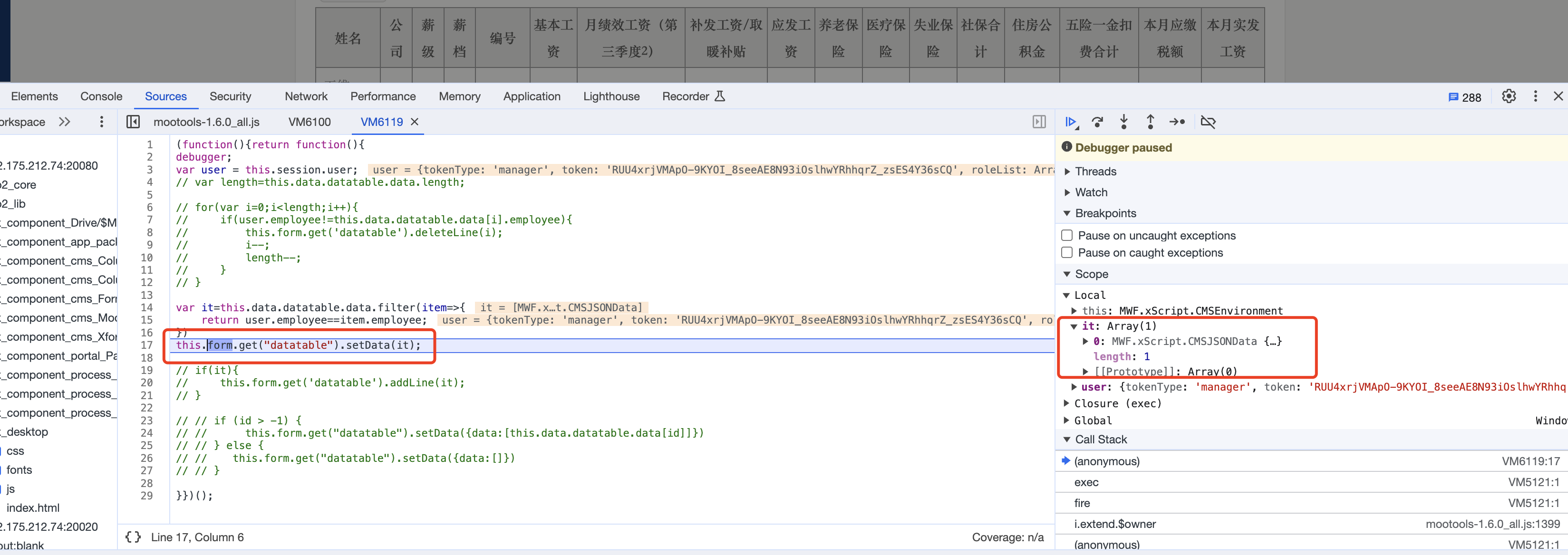The width and height of the screenshot is (1568, 555).
Task: Step out of the current function
Action: pyautogui.click(x=1150, y=122)
